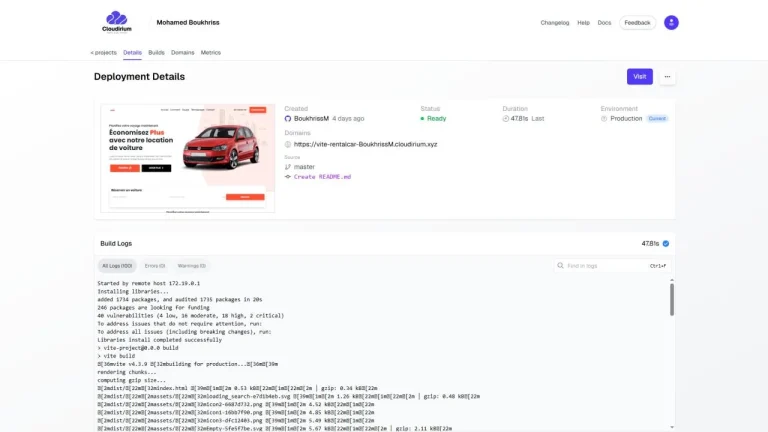Click log line 'Started by remote host 172.19.0.1'
Image resolution: width=768 pixels, height=432 pixels.
pos(148,284)
